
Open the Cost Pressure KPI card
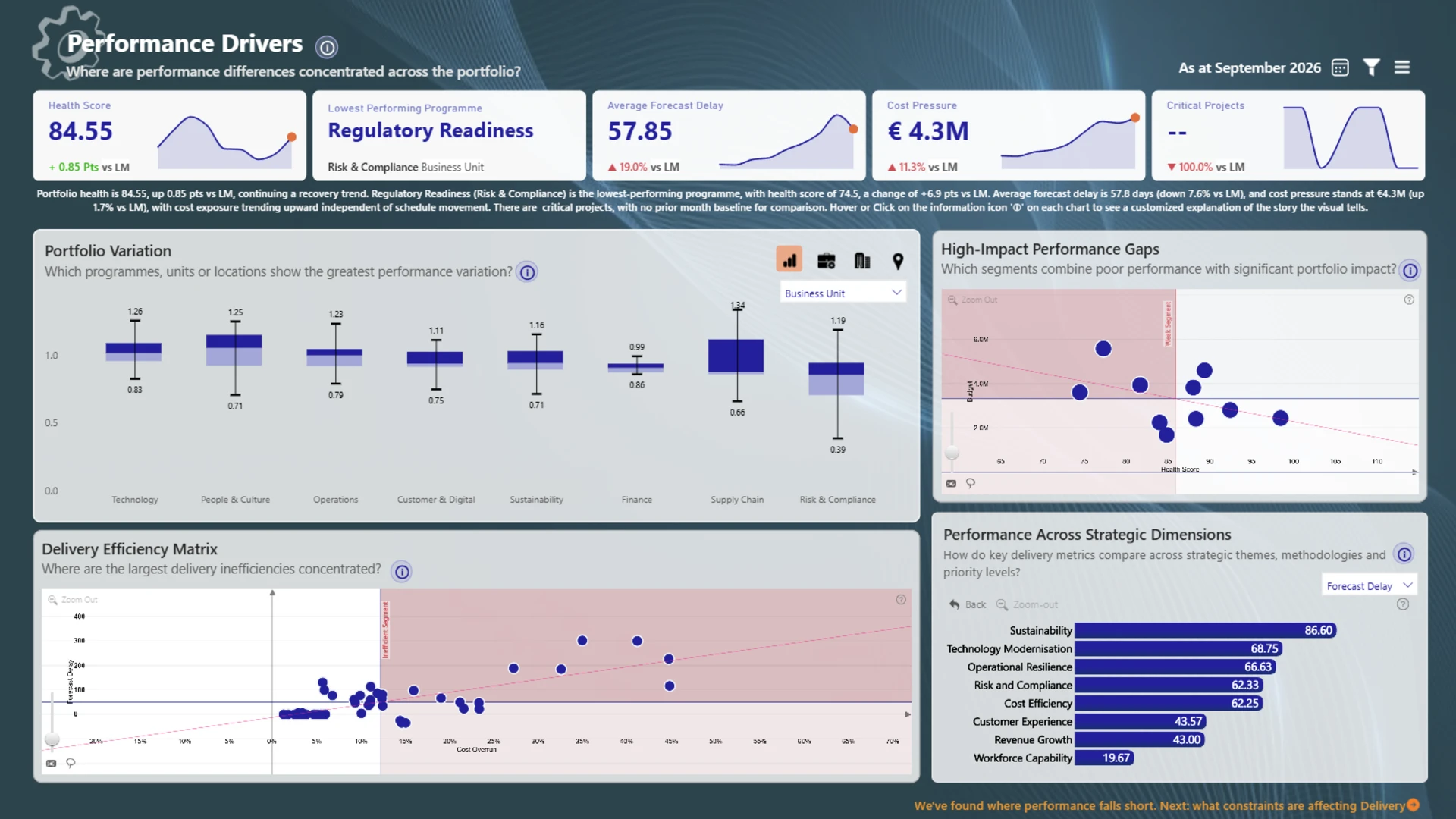pyautogui.click(x=1009, y=136)
